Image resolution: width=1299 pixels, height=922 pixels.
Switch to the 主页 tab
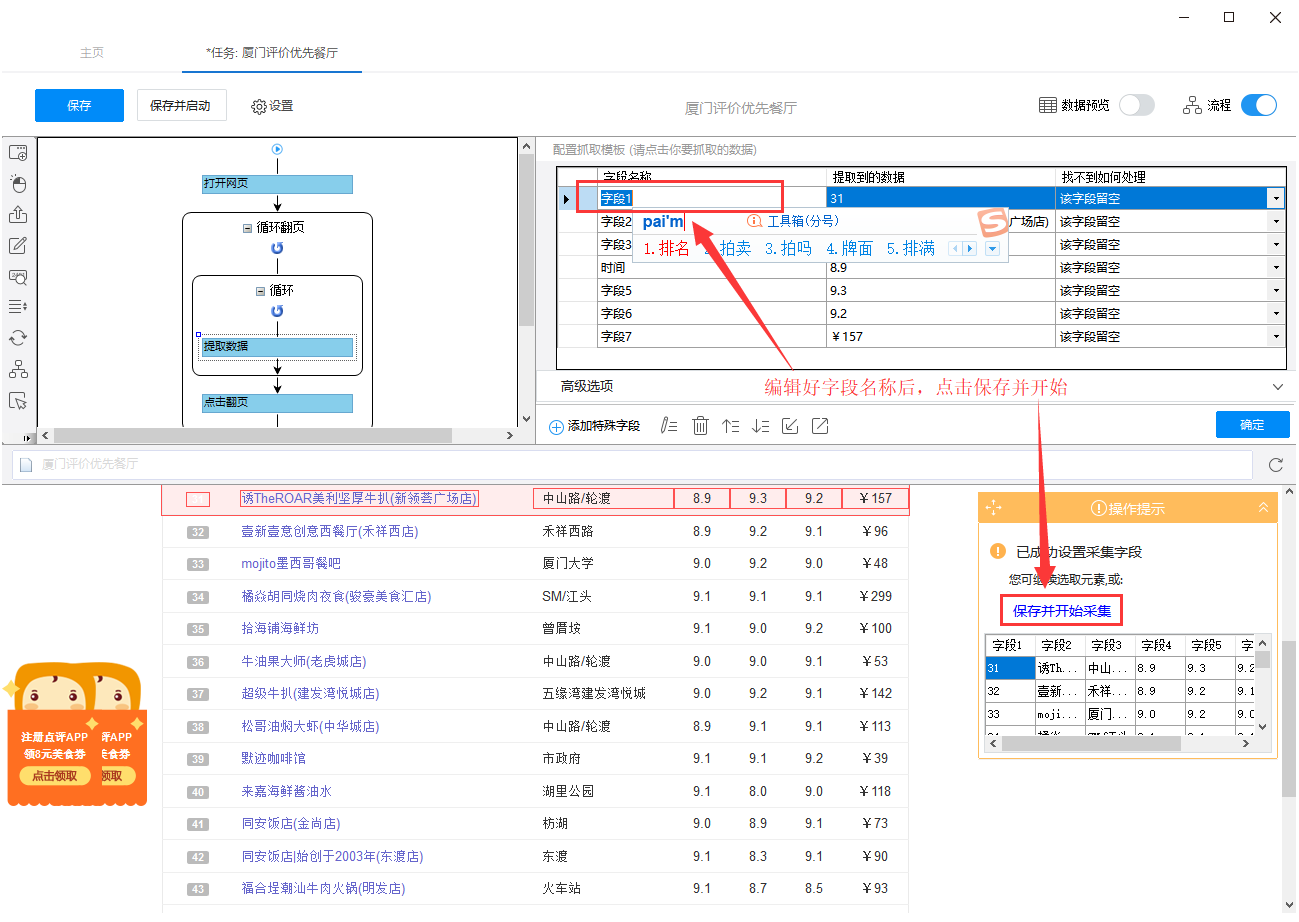pos(92,53)
